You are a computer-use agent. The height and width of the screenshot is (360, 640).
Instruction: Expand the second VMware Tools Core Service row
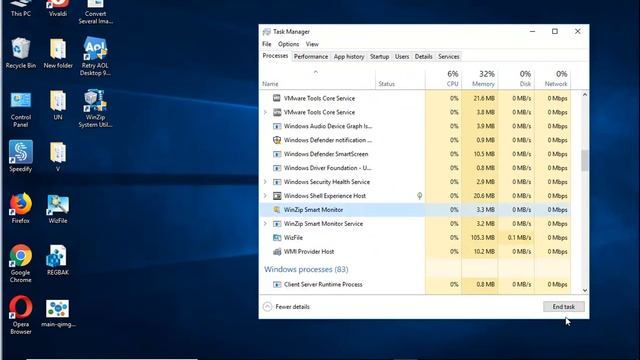[265, 112]
